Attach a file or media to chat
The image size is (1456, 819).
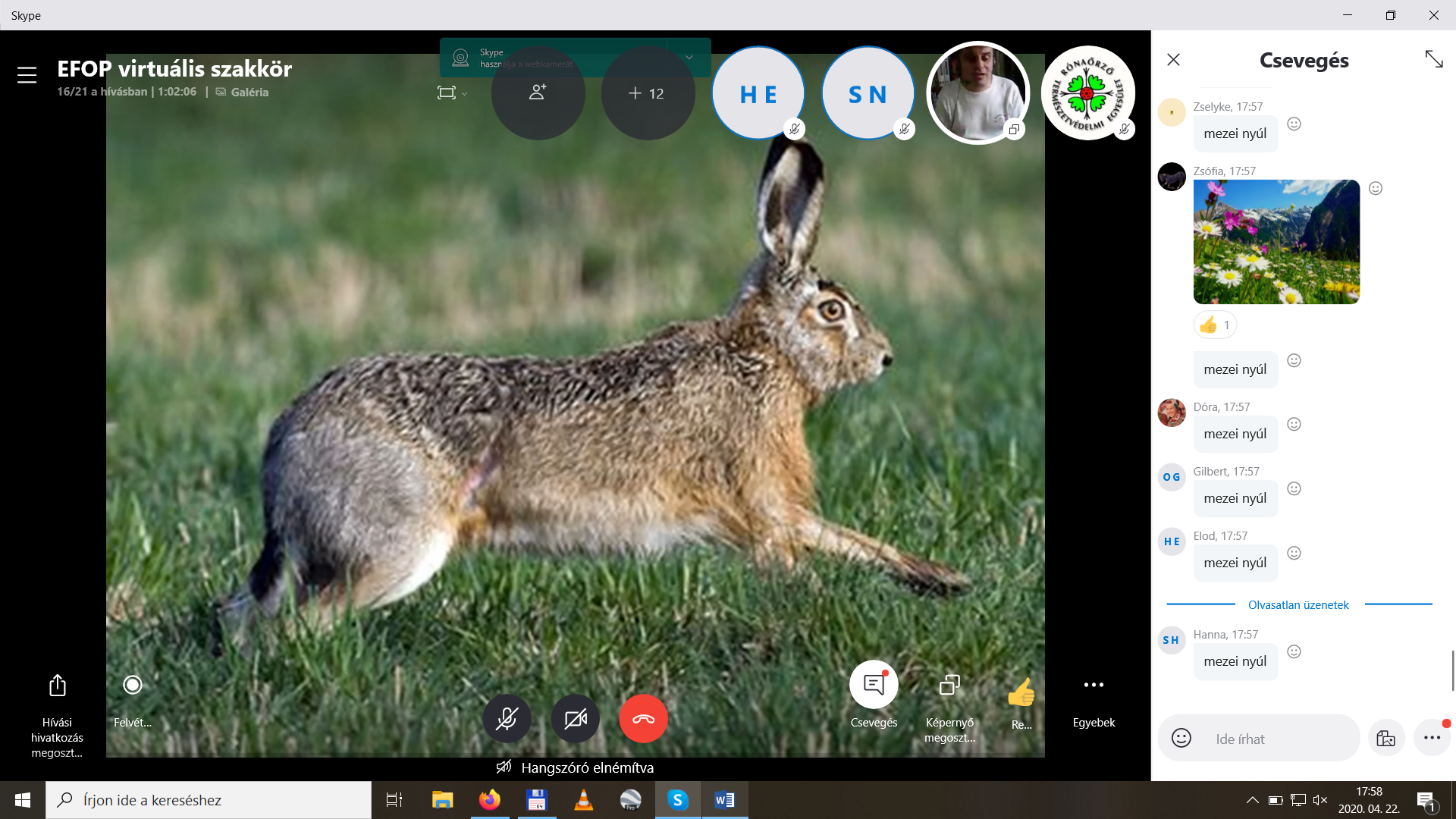pos(1386,738)
